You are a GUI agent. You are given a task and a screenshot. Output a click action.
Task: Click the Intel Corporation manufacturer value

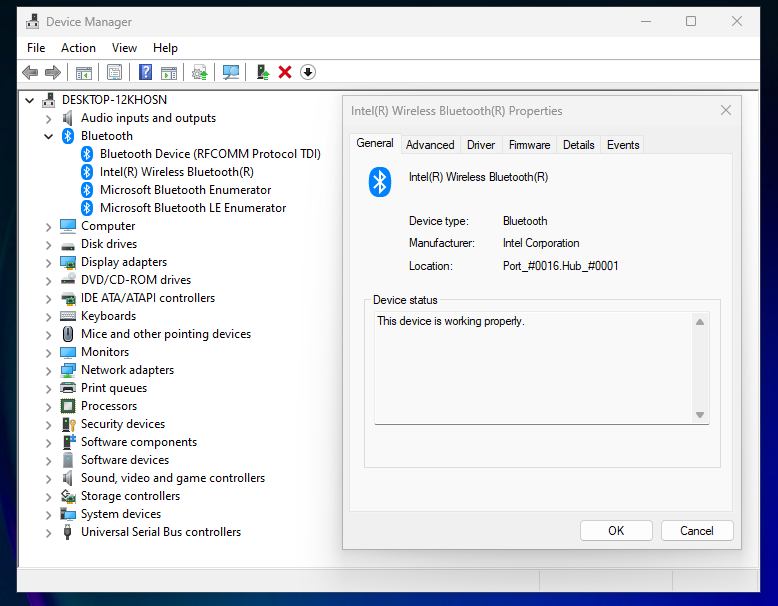tap(541, 243)
